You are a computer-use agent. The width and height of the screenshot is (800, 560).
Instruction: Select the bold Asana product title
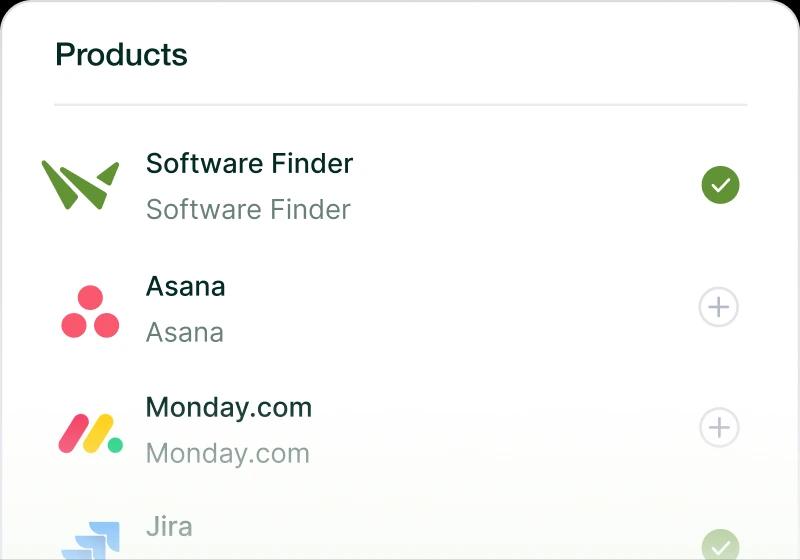pos(186,286)
